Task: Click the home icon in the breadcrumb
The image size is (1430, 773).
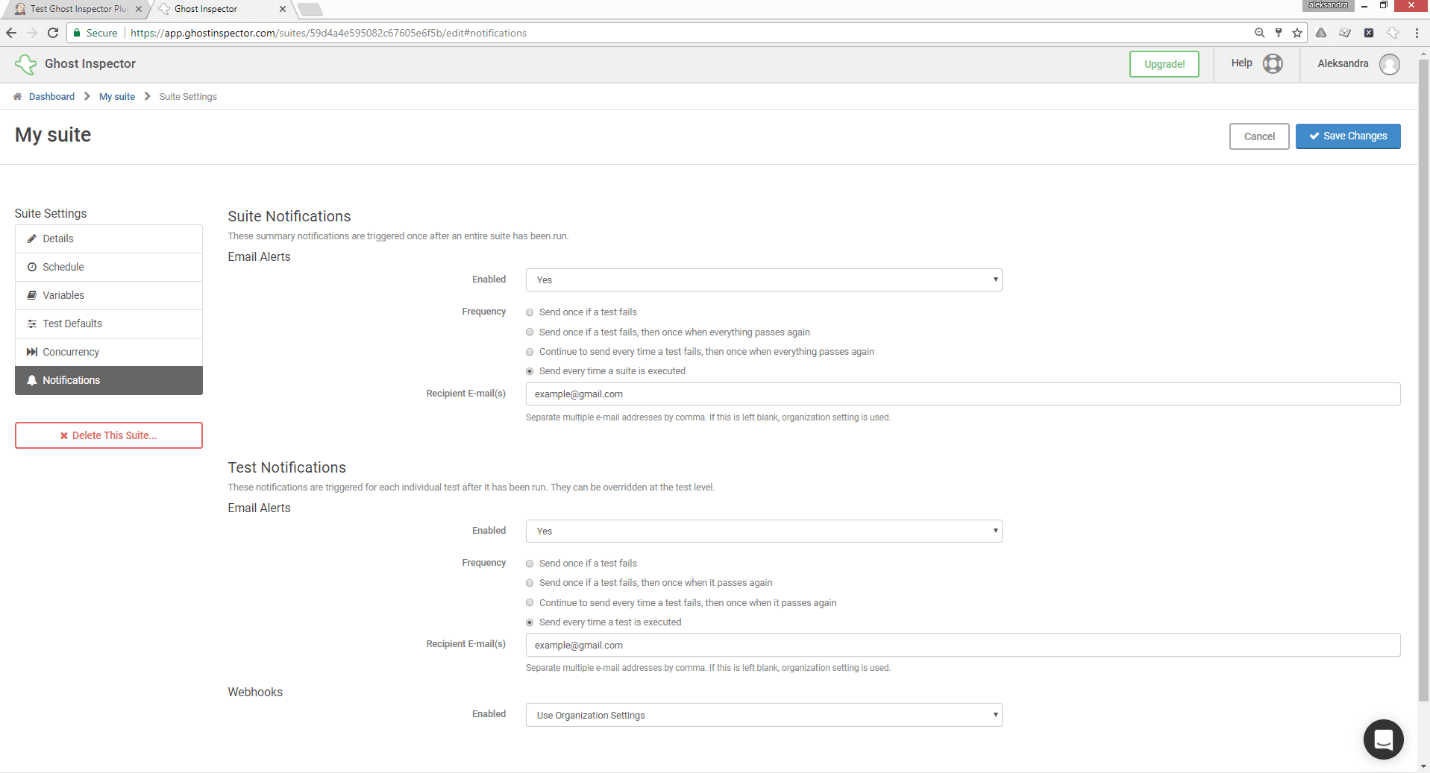Action: pyautogui.click(x=18, y=97)
